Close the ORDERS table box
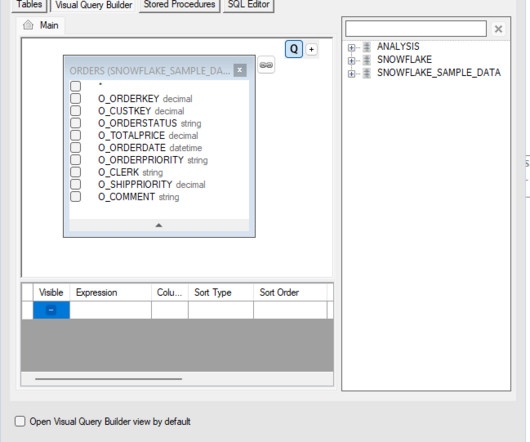 tap(240, 70)
